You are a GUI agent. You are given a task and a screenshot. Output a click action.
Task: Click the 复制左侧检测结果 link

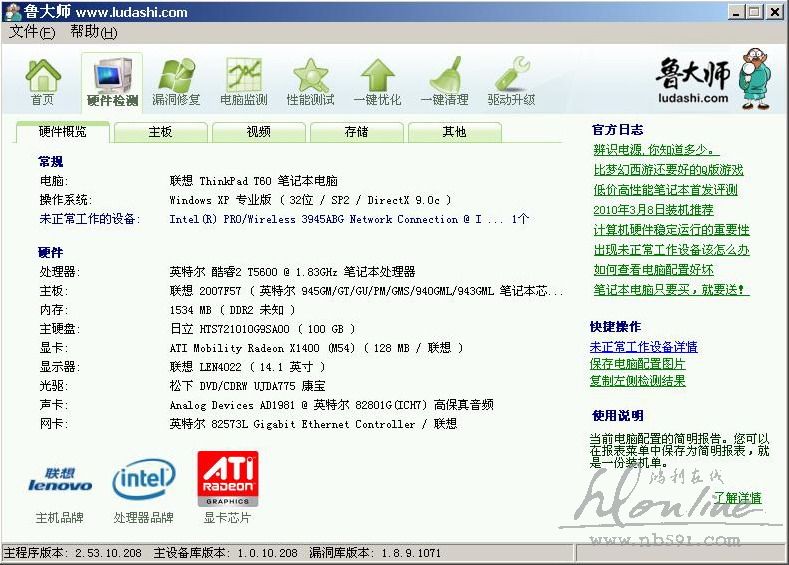(638, 381)
